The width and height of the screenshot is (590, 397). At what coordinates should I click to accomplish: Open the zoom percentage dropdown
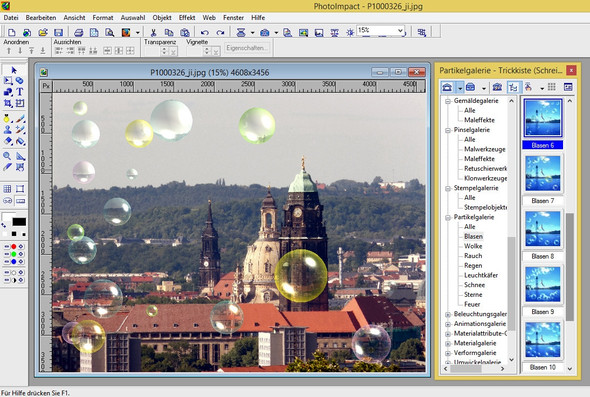[400, 30]
